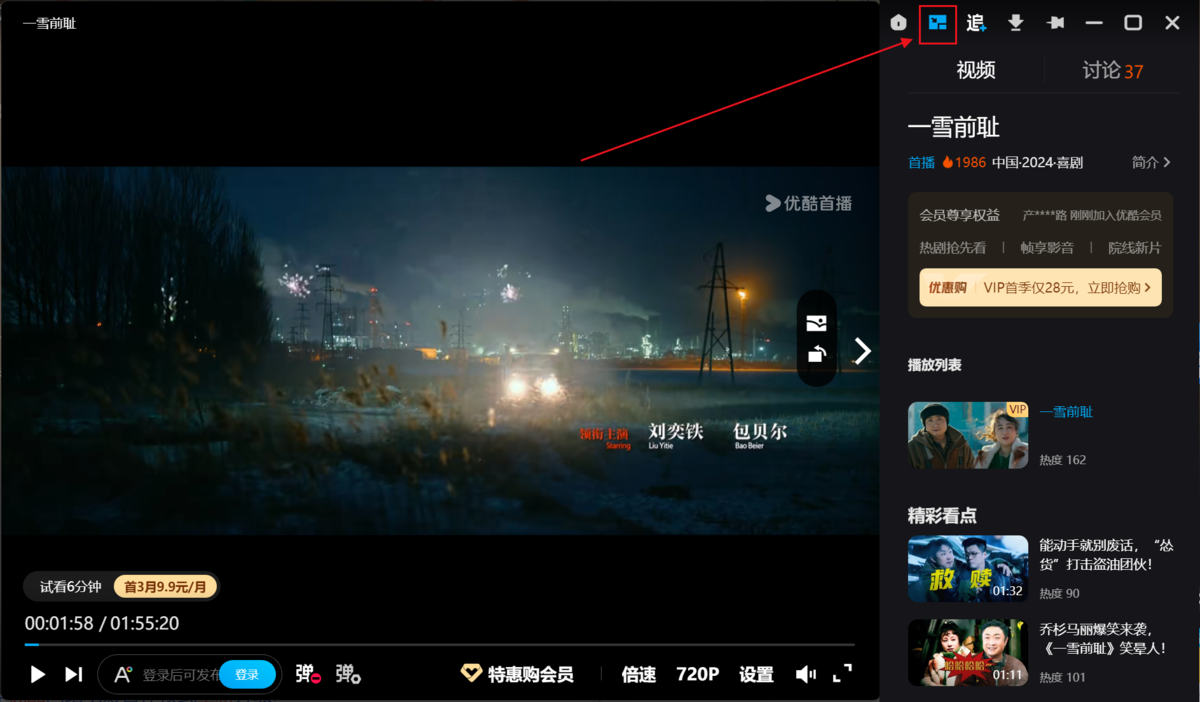Play the video
The image size is (1200, 702).
coord(38,674)
